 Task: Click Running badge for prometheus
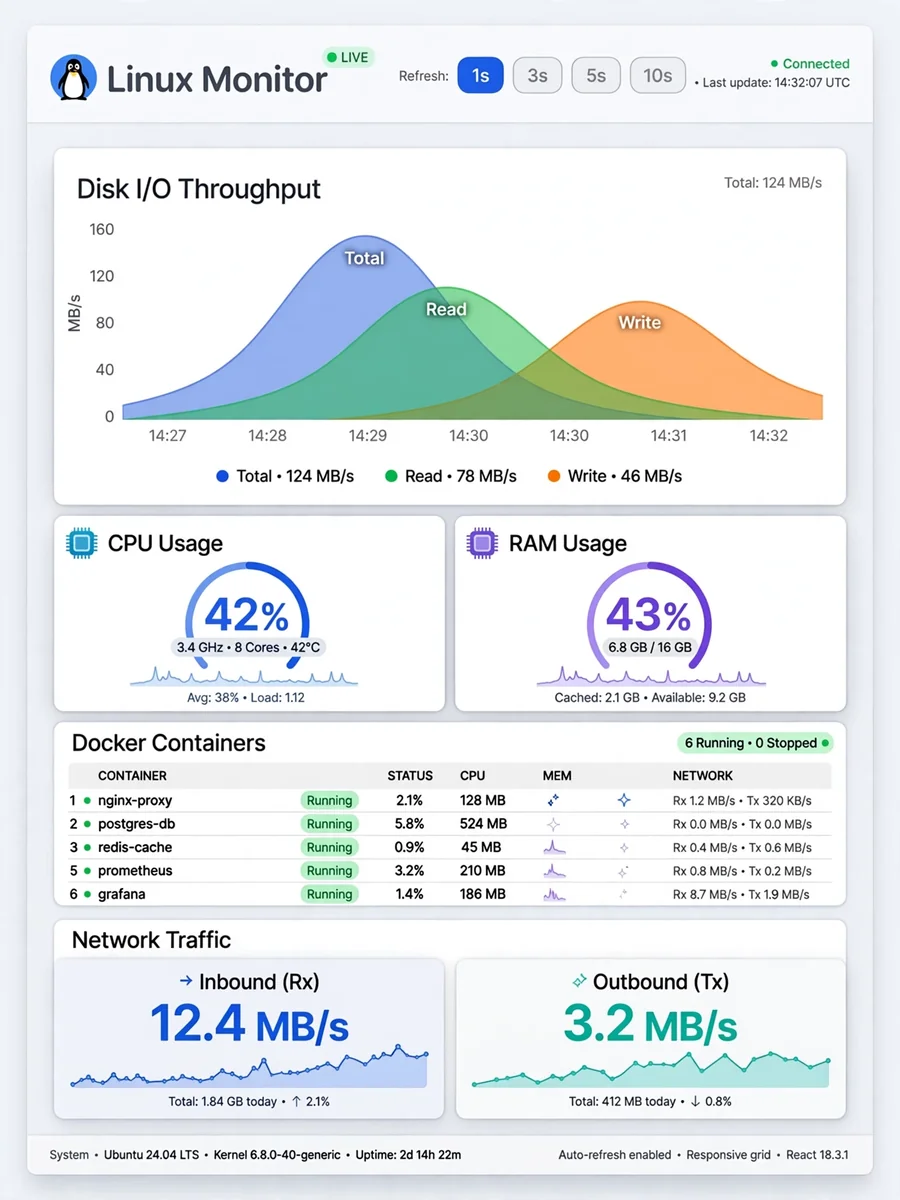point(329,870)
